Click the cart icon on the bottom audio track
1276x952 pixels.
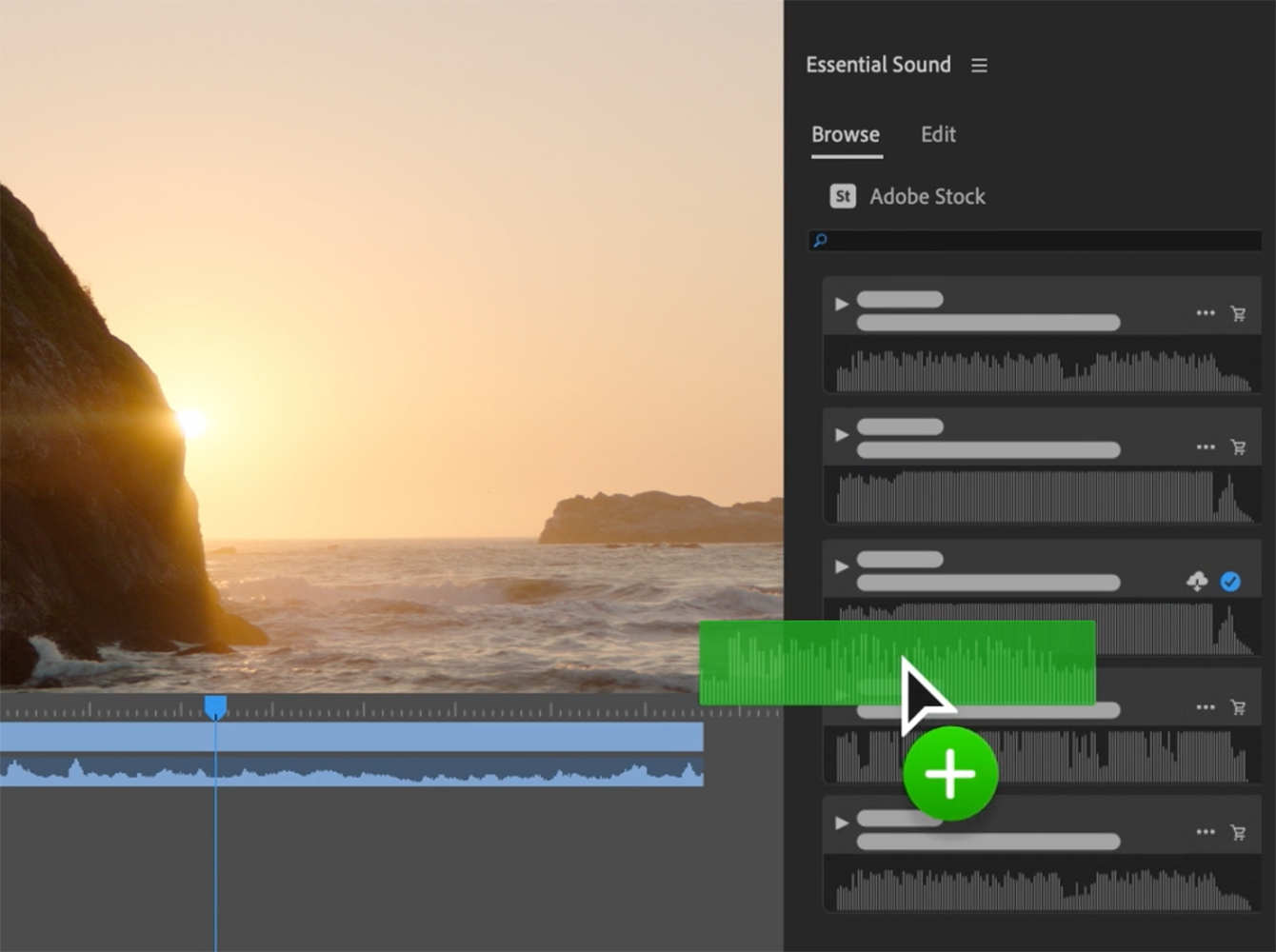(x=1238, y=832)
